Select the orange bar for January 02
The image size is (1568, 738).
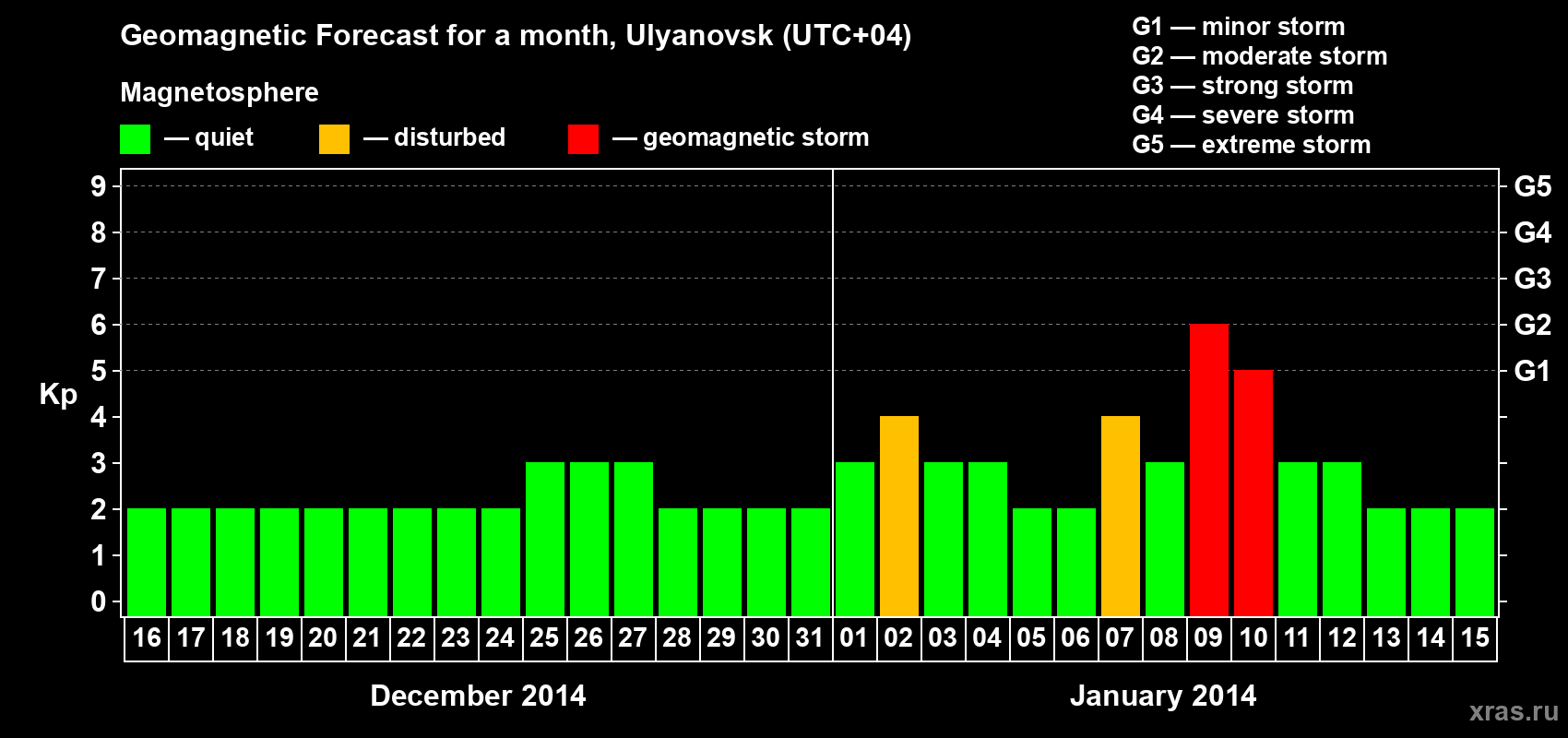coord(899,517)
